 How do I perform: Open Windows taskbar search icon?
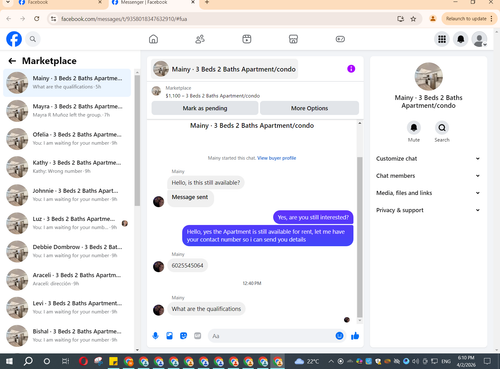pyautogui.click(x=28, y=361)
